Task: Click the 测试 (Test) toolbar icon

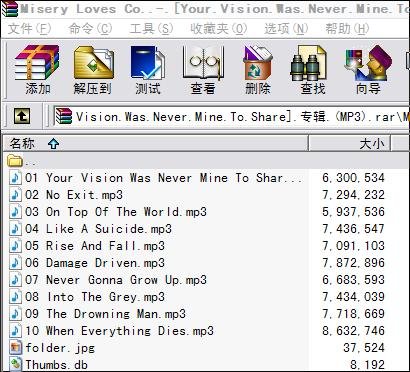Action: (x=148, y=63)
